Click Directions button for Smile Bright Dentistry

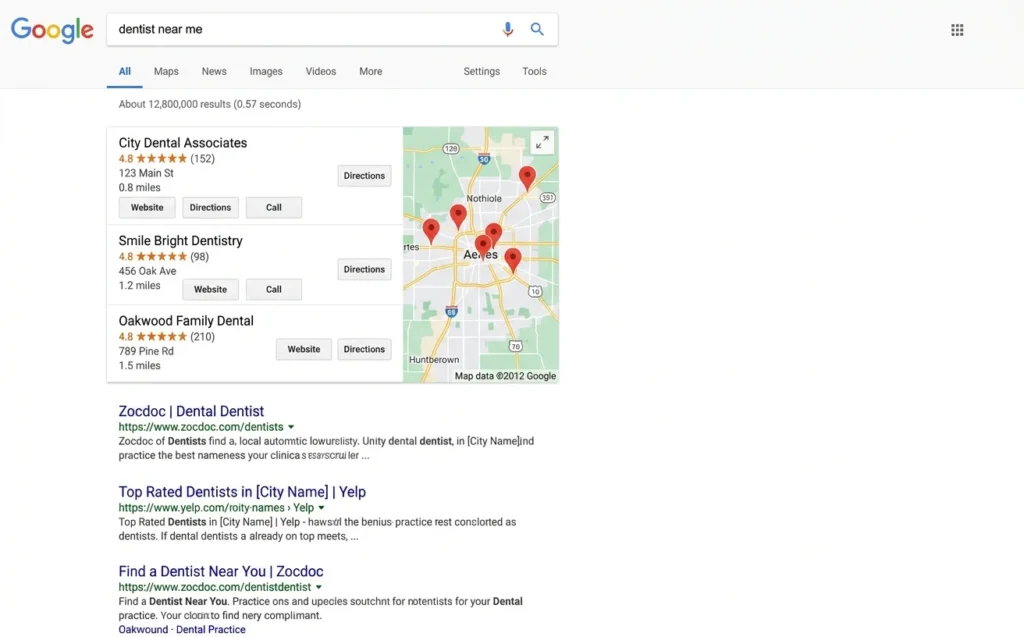364,269
